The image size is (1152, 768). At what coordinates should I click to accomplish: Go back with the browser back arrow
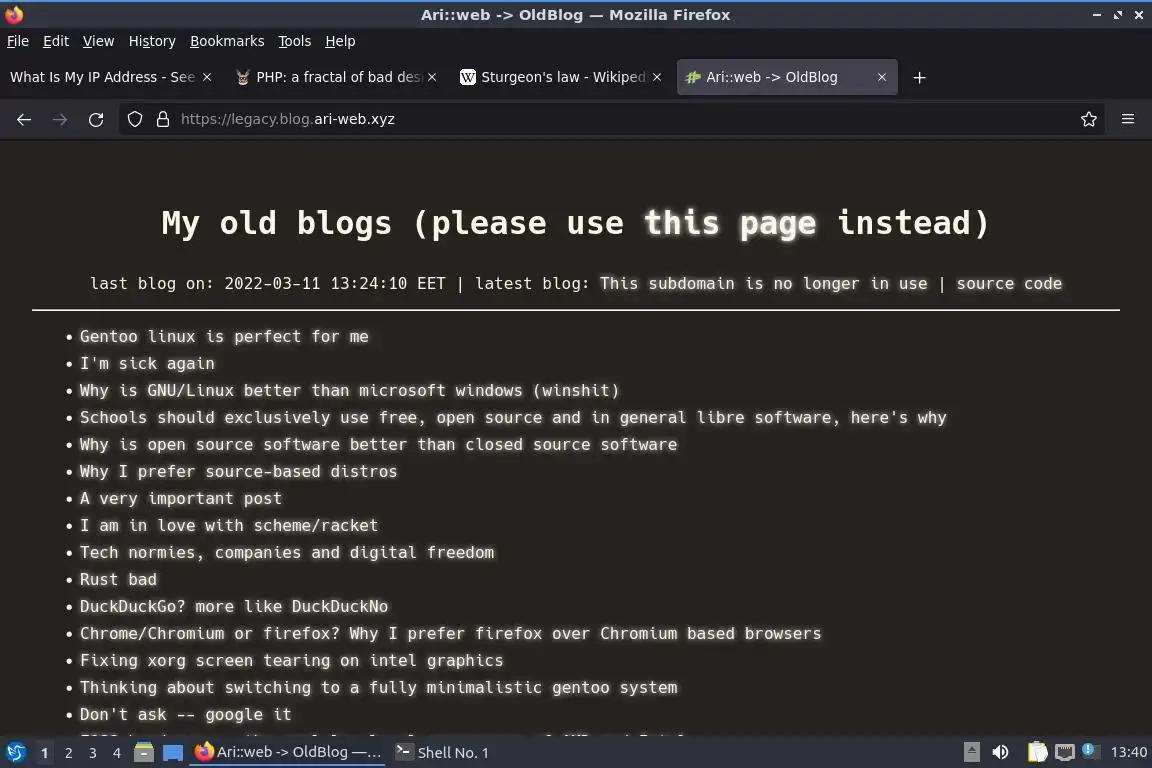click(24, 119)
